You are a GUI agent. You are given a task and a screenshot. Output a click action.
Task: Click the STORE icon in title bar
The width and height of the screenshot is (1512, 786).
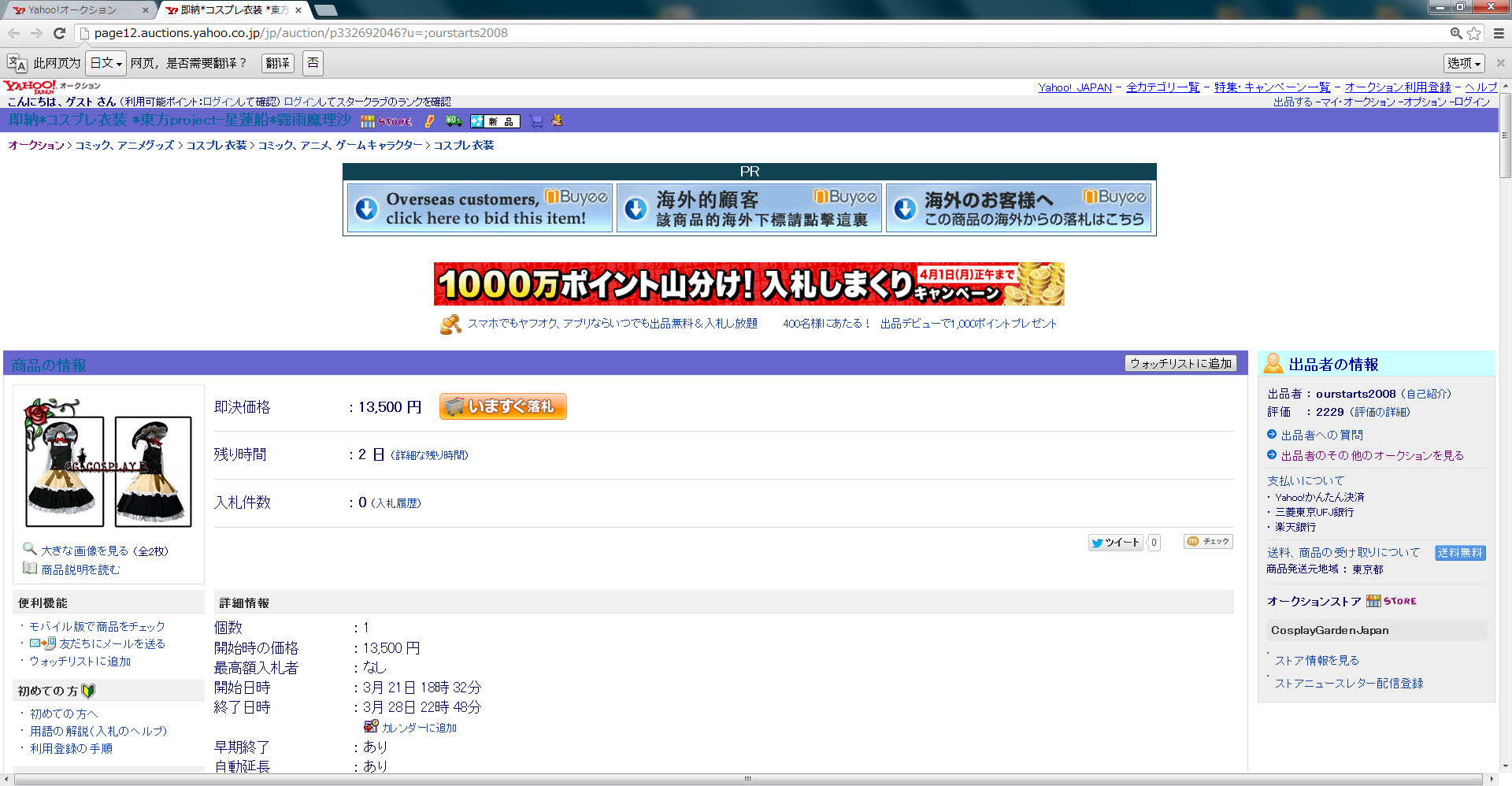click(387, 121)
